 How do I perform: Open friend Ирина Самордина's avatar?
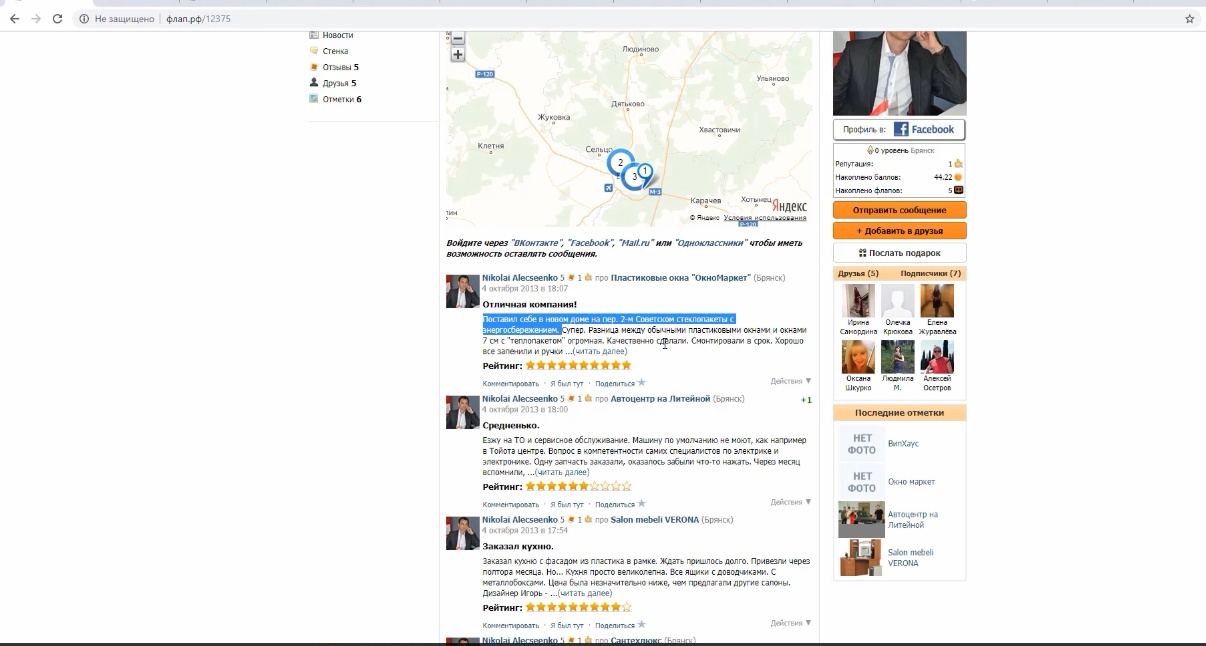859,301
